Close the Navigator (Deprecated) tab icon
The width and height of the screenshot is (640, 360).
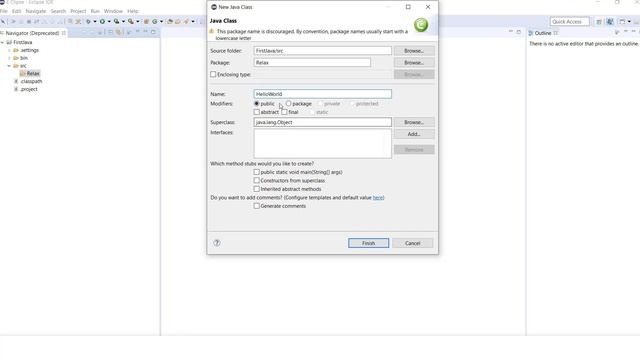64,33
